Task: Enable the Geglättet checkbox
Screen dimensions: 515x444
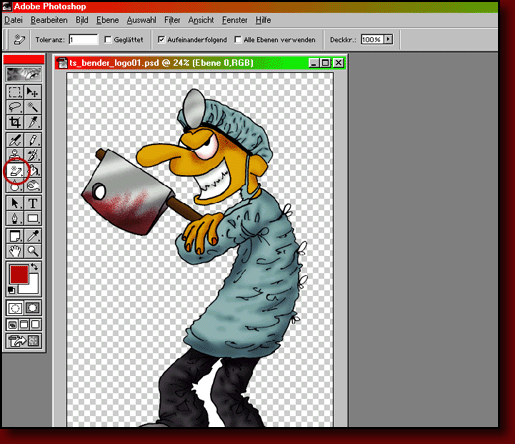Action: 108,40
